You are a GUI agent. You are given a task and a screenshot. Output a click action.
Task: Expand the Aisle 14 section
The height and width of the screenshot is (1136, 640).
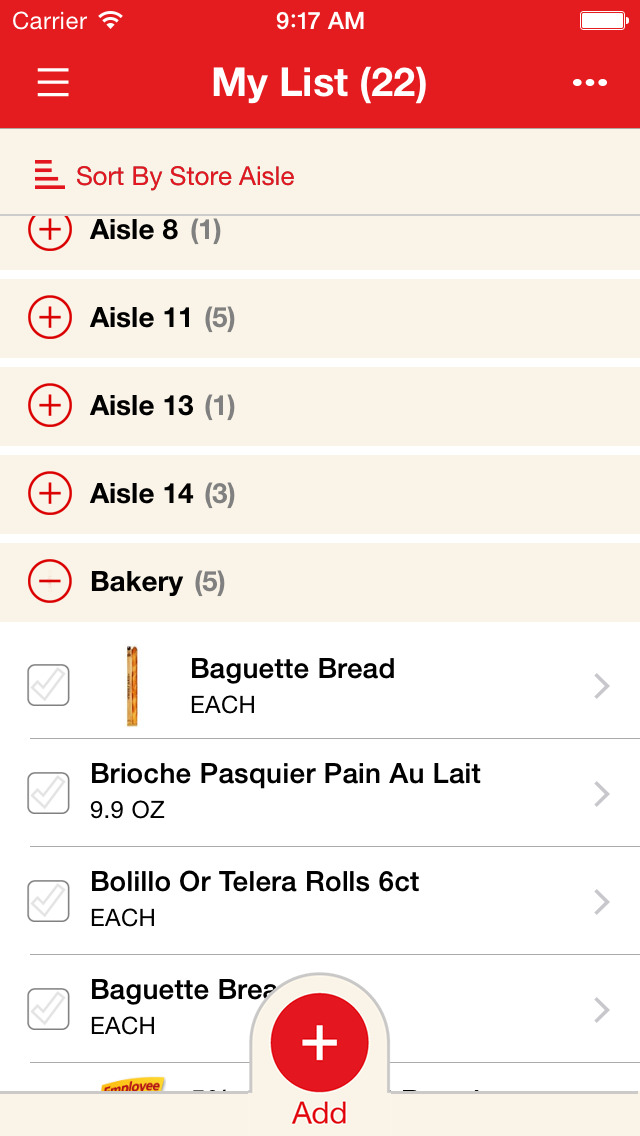click(x=49, y=494)
